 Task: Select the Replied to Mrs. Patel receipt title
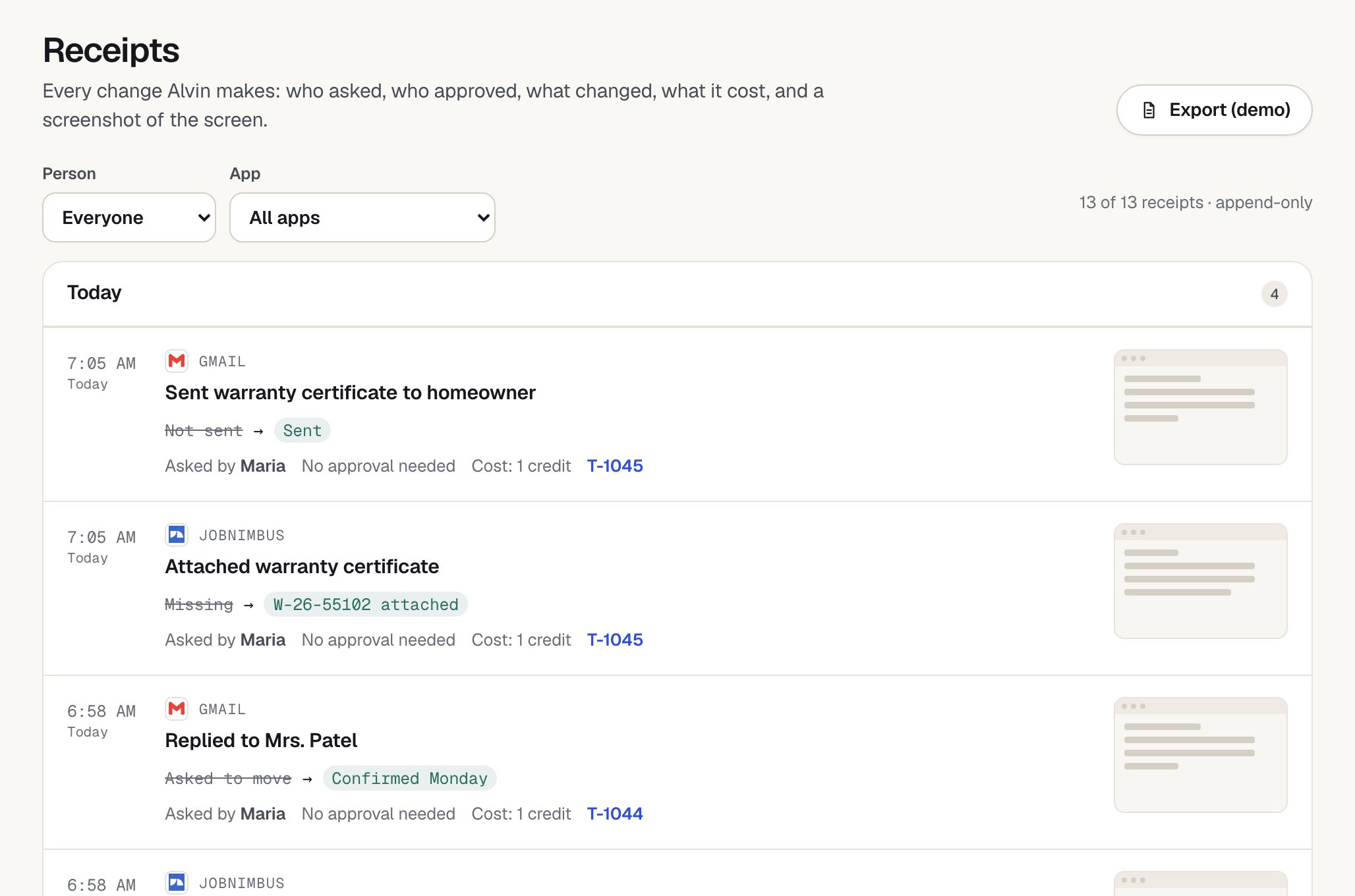coord(261,741)
